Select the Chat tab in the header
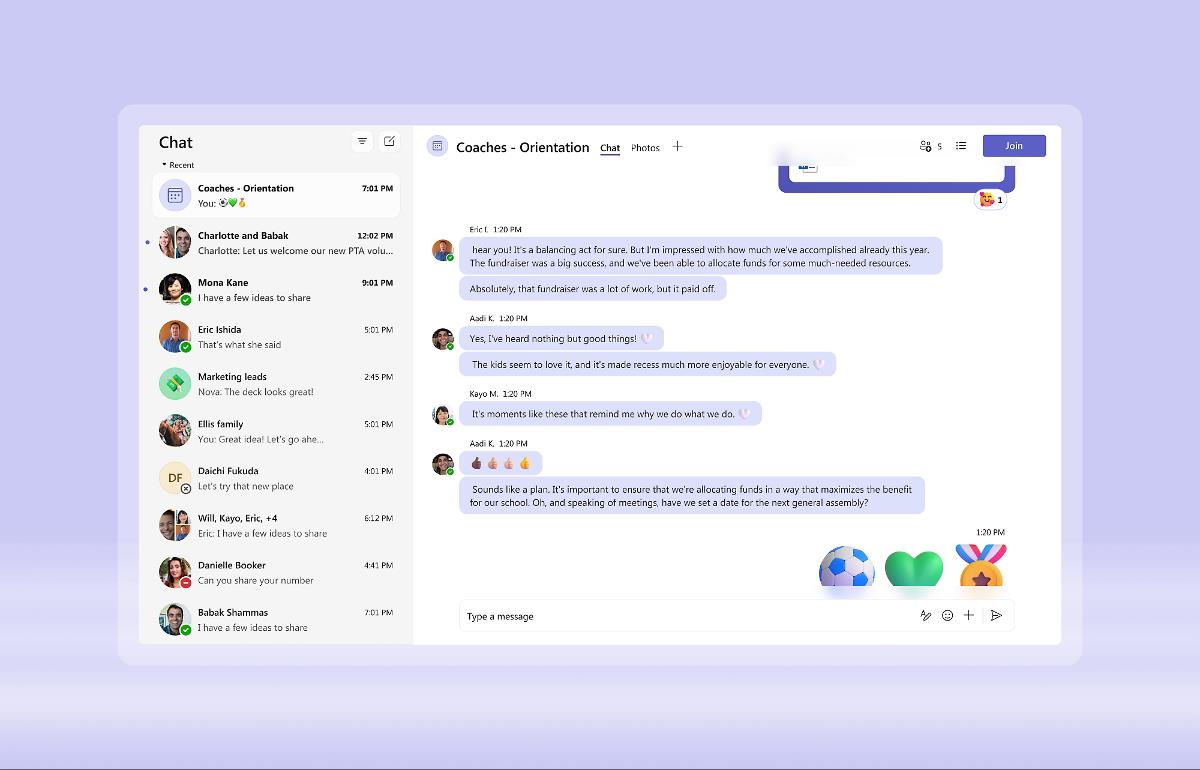This screenshot has width=1200, height=770. [x=610, y=147]
